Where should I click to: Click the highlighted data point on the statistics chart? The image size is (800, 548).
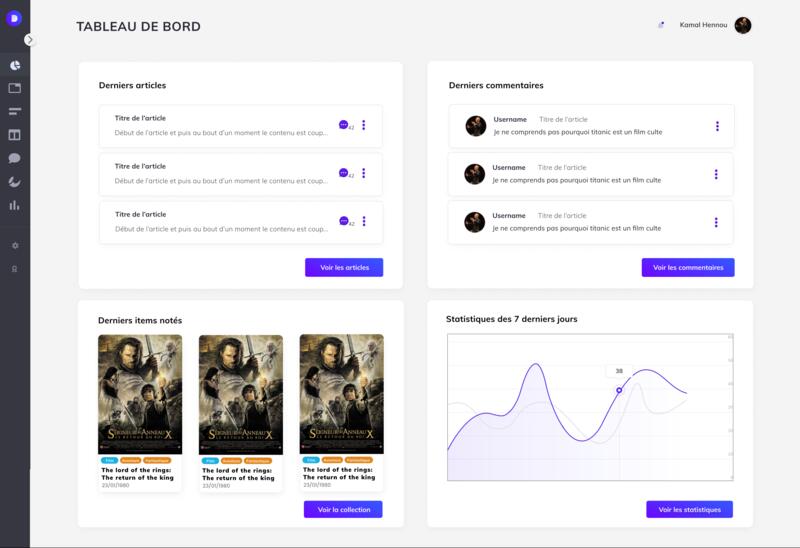pos(619,390)
